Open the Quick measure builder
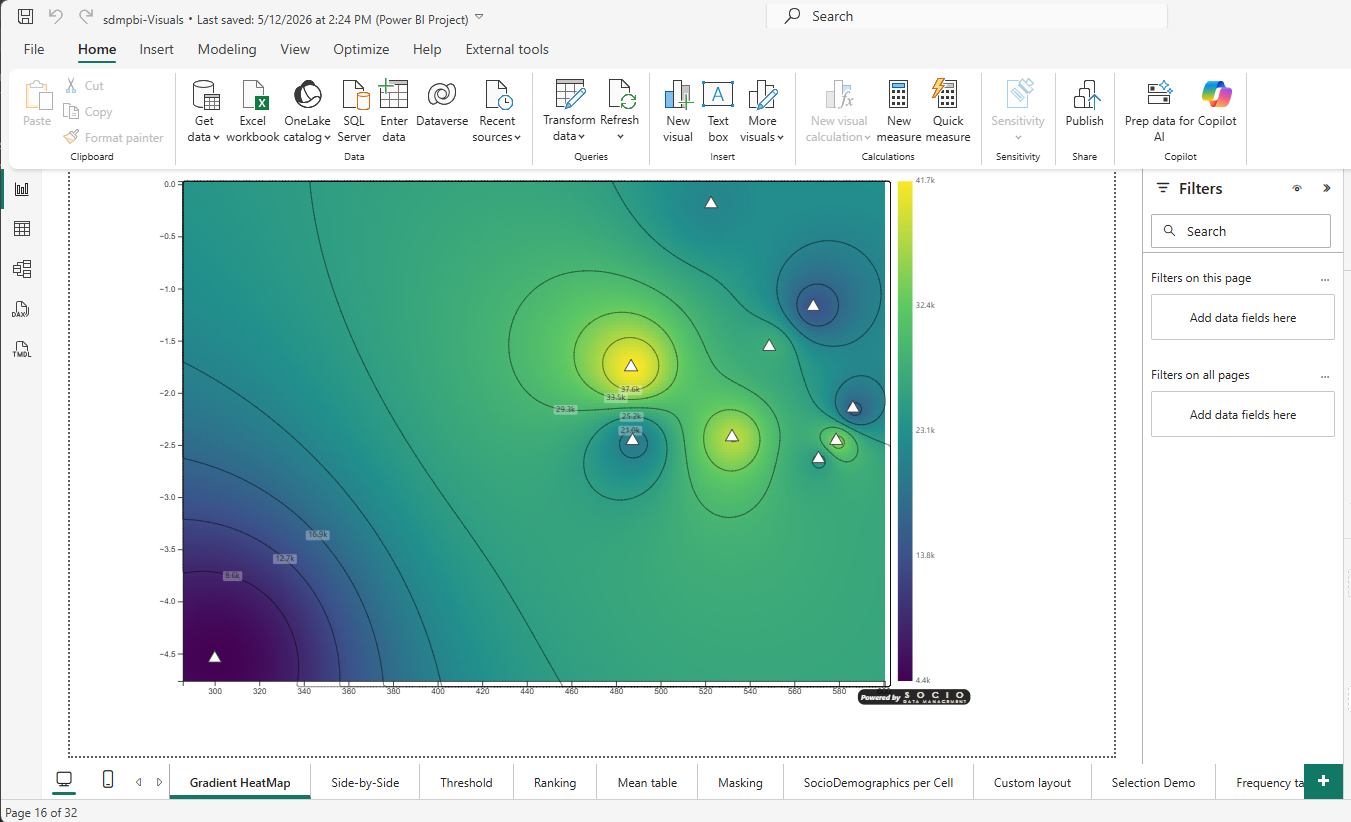Viewport: 1351px width, 822px height. coord(948,111)
